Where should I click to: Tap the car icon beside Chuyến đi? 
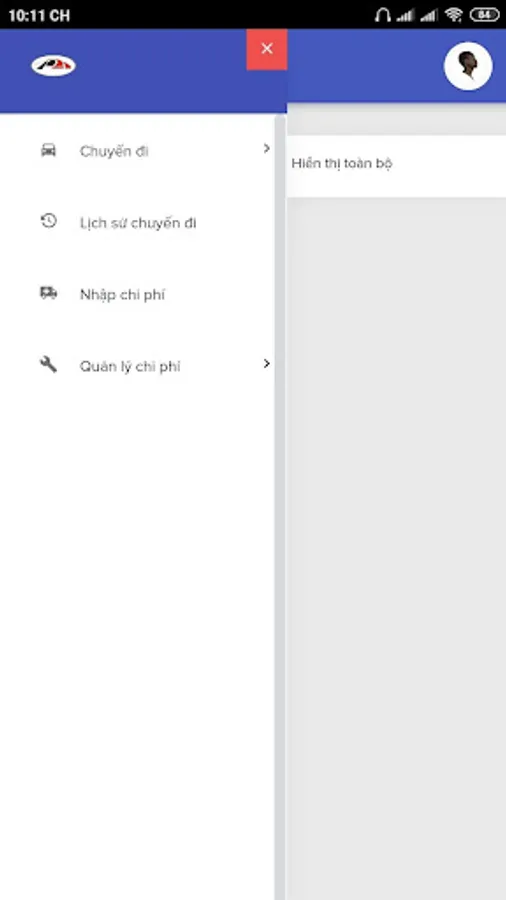pos(49,150)
